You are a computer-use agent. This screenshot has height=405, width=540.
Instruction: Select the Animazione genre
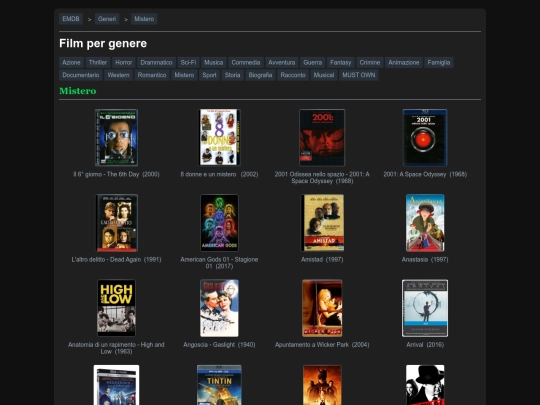click(x=404, y=62)
